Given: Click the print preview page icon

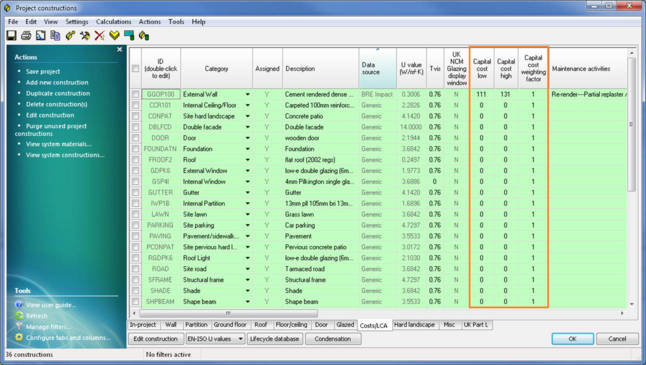Looking at the screenshot, I should click(x=40, y=35).
